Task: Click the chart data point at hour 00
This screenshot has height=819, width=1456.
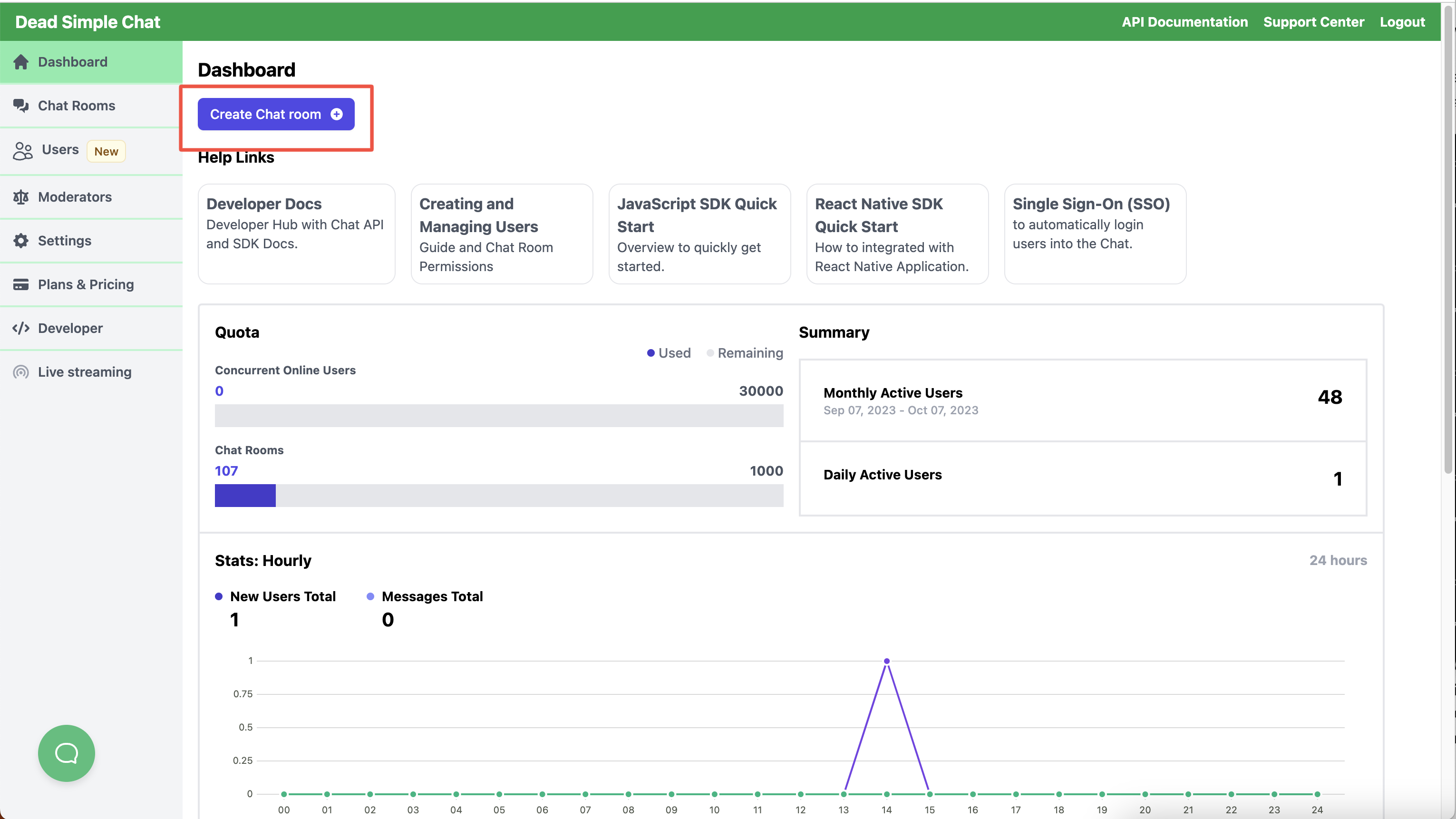Action: 284,794
